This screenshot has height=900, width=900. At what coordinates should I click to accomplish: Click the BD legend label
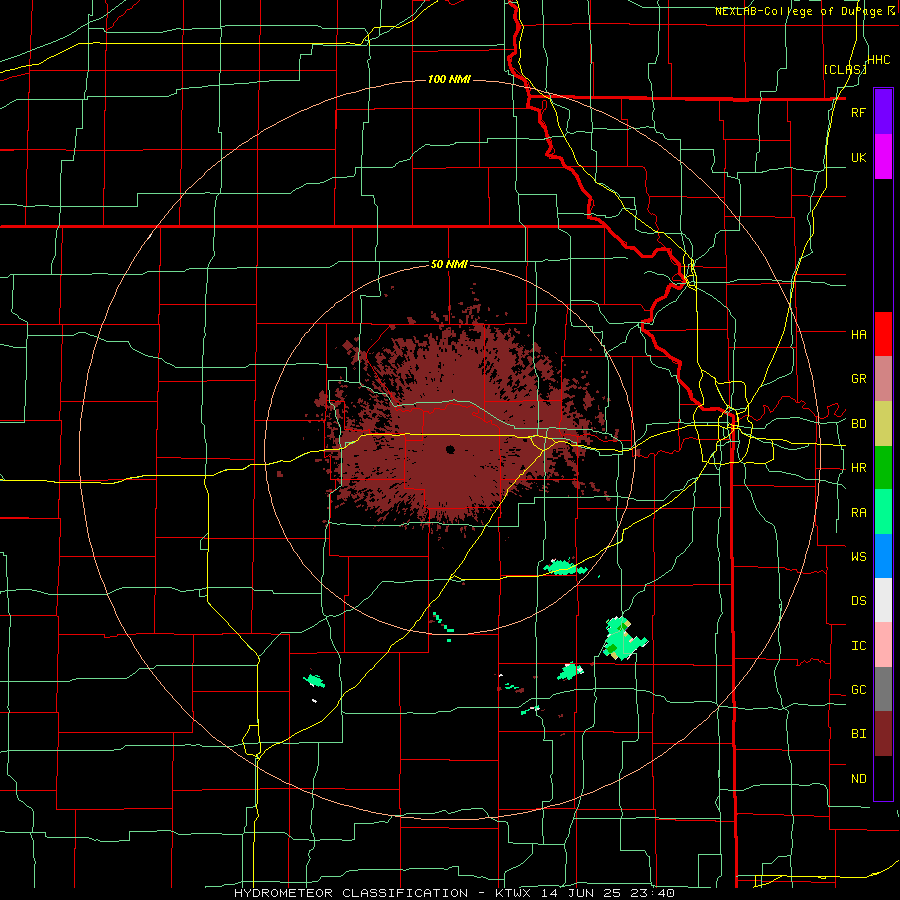click(858, 424)
